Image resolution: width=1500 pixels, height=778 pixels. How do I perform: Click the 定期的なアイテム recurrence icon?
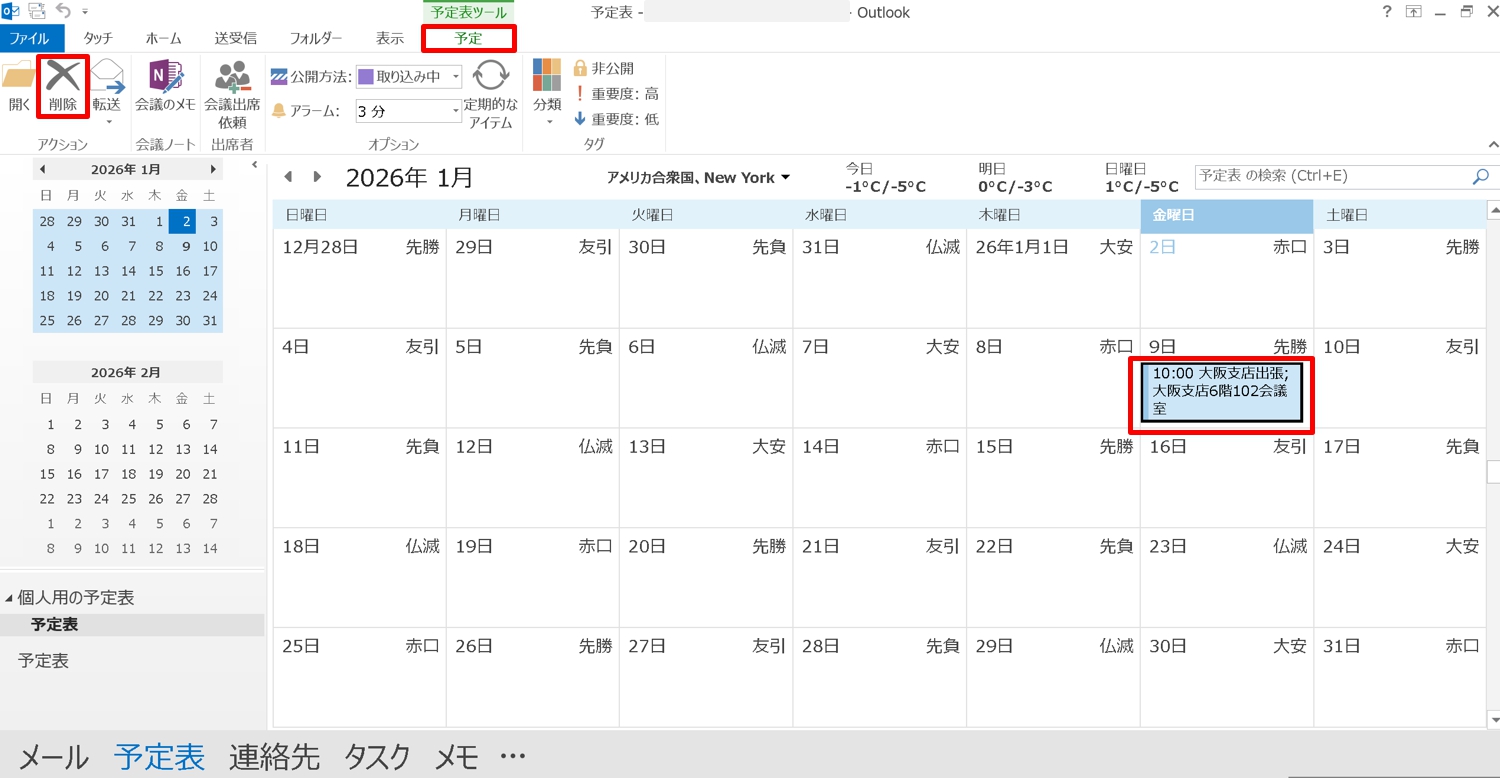click(x=490, y=77)
